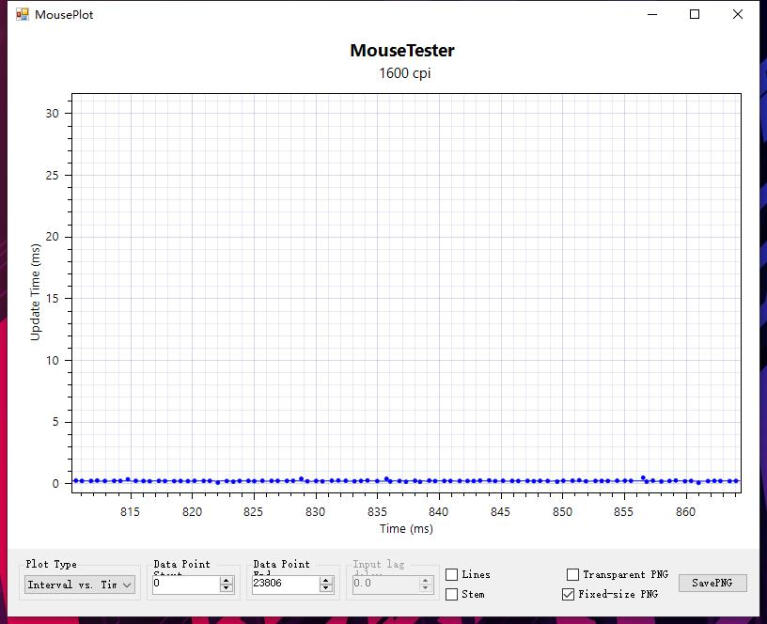Increment Data Point End using up arrow
The height and width of the screenshot is (624, 767).
[x=326, y=580]
